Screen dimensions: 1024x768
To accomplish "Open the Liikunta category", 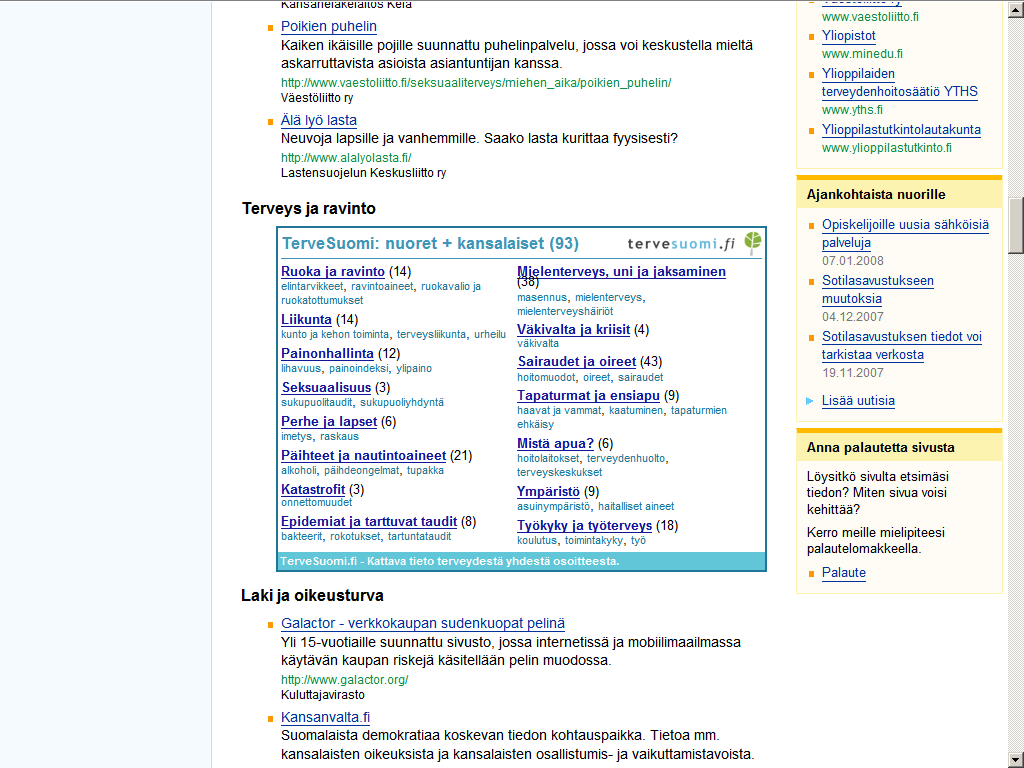I will click(306, 320).
